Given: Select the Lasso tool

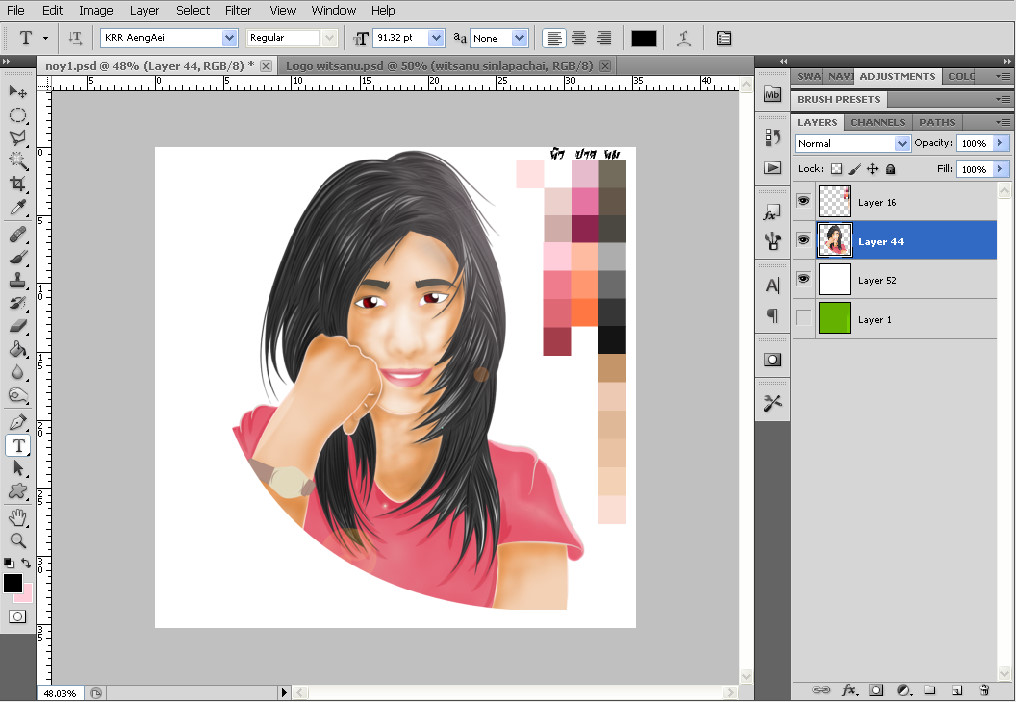Looking at the screenshot, I should point(17,138).
